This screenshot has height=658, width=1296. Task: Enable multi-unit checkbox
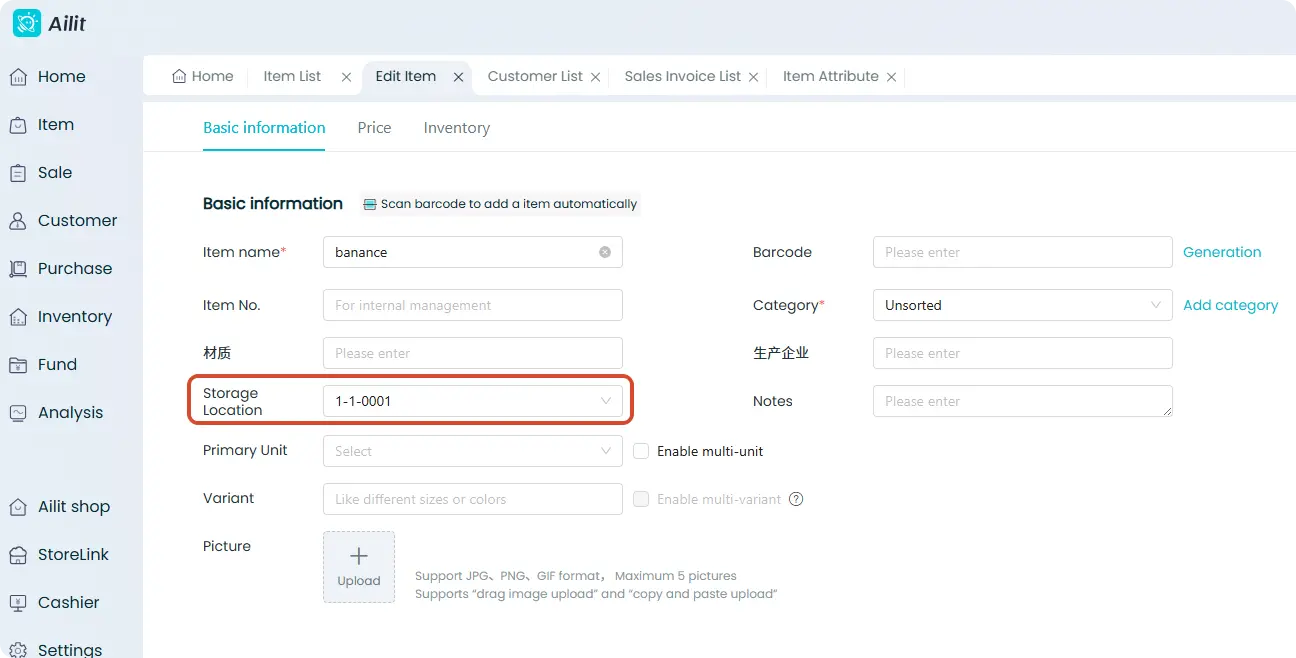pyautogui.click(x=641, y=451)
